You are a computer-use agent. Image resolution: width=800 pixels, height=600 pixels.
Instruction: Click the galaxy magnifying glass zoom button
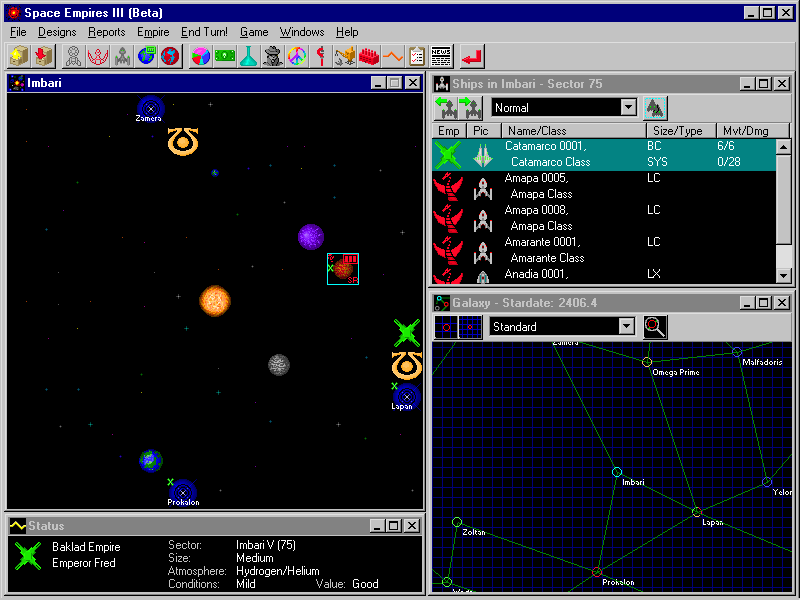(x=655, y=327)
